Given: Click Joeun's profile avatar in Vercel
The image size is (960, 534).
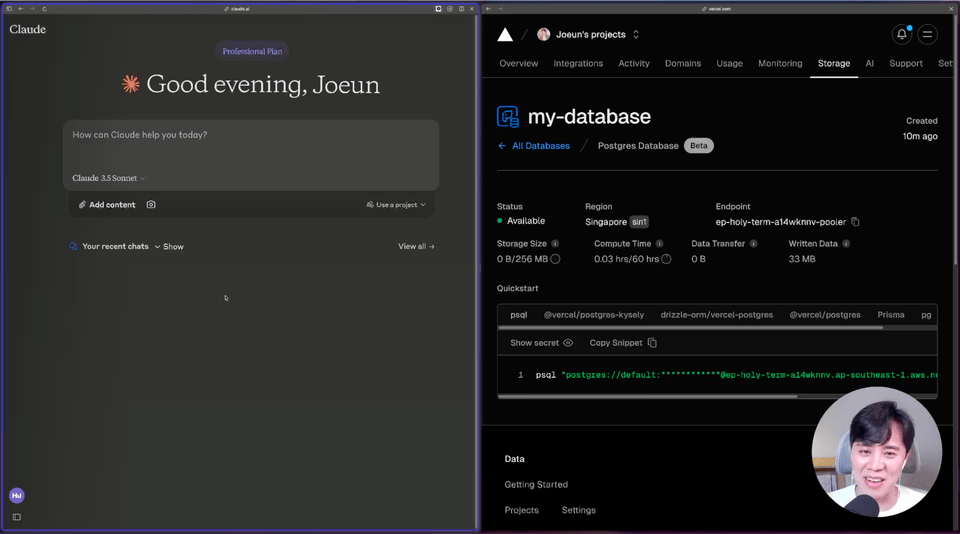Looking at the screenshot, I should [x=544, y=34].
